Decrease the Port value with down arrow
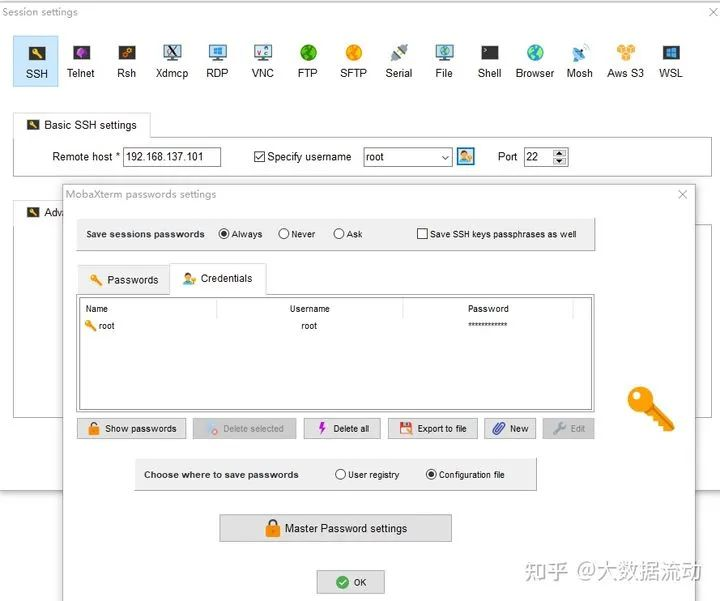The image size is (720, 601). 559,161
